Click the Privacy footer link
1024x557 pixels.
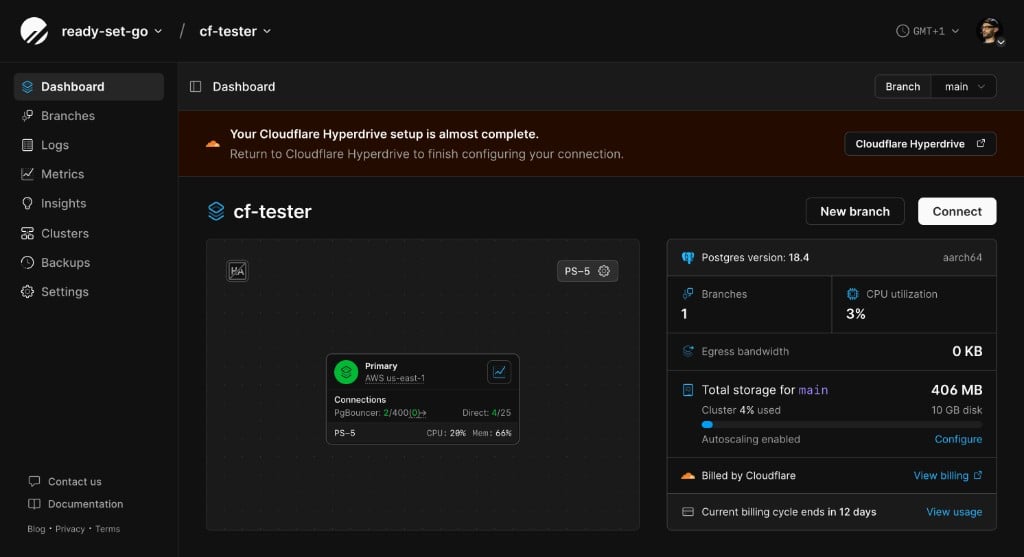(70, 529)
